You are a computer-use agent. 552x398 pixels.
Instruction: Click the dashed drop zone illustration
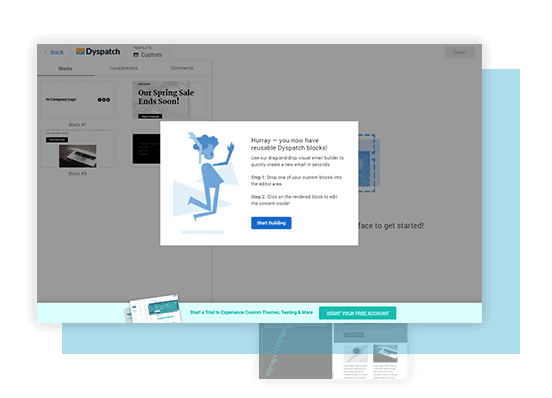[368, 163]
